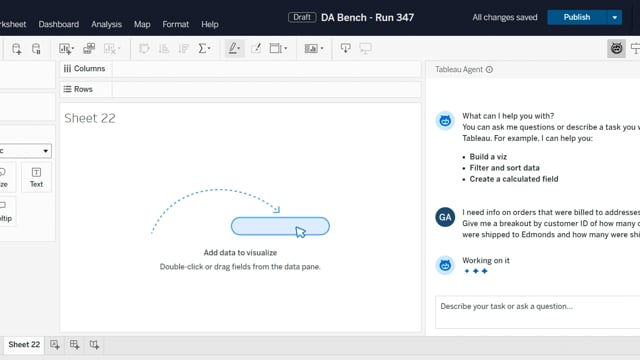Screen dimensions: 640x360
Task: Open the Help menu
Action: click(210, 24)
